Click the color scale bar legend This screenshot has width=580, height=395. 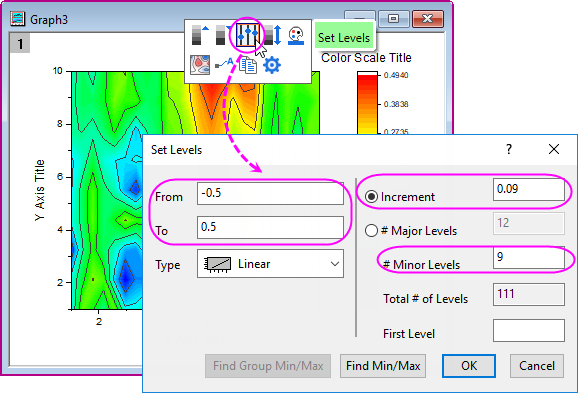tap(367, 102)
